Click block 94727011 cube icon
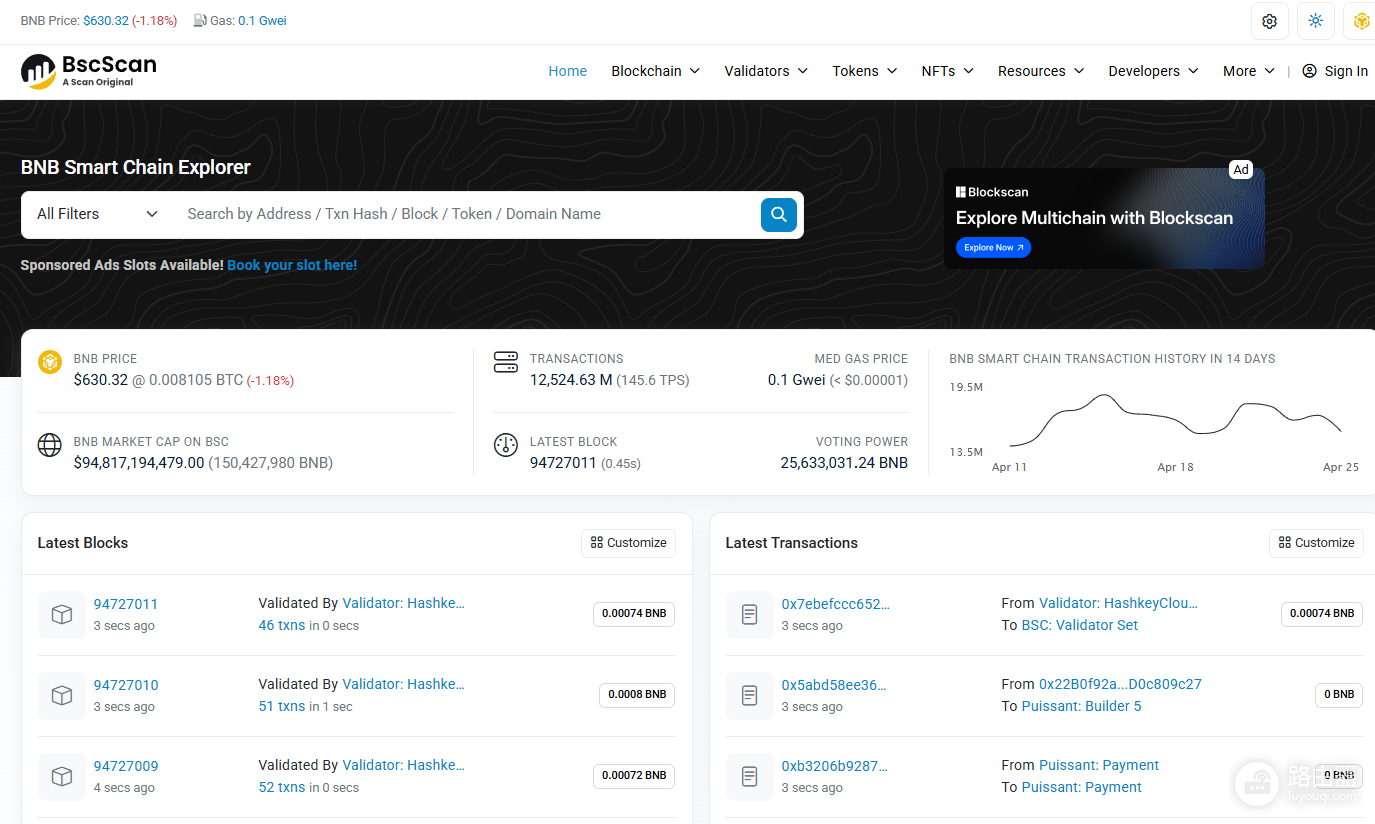The width and height of the screenshot is (1375, 824). [x=62, y=615]
